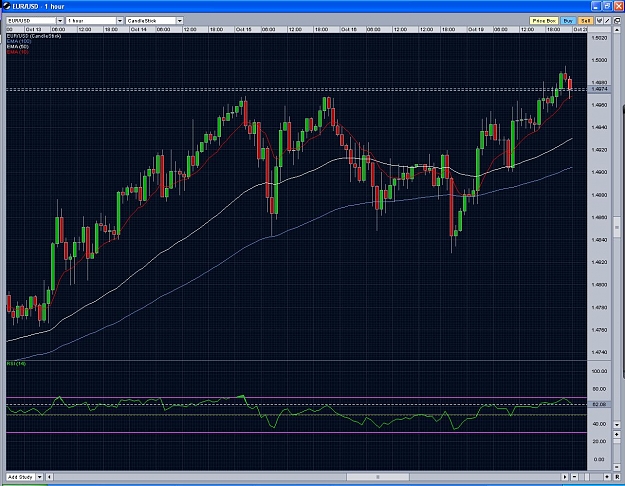Click the Oct 13 date on time axis
The height and width of the screenshot is (486, 625).
coord(33,30)
